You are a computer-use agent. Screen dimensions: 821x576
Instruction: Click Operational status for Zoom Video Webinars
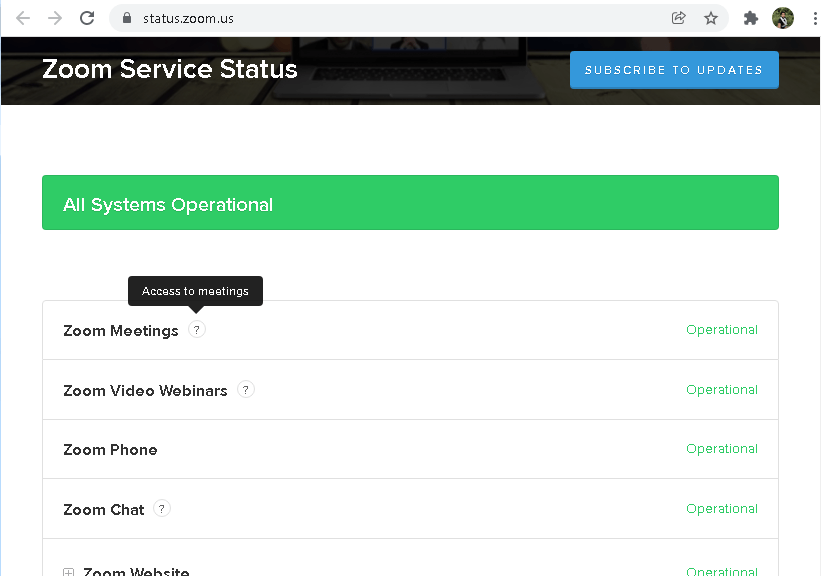pos(722,390)
